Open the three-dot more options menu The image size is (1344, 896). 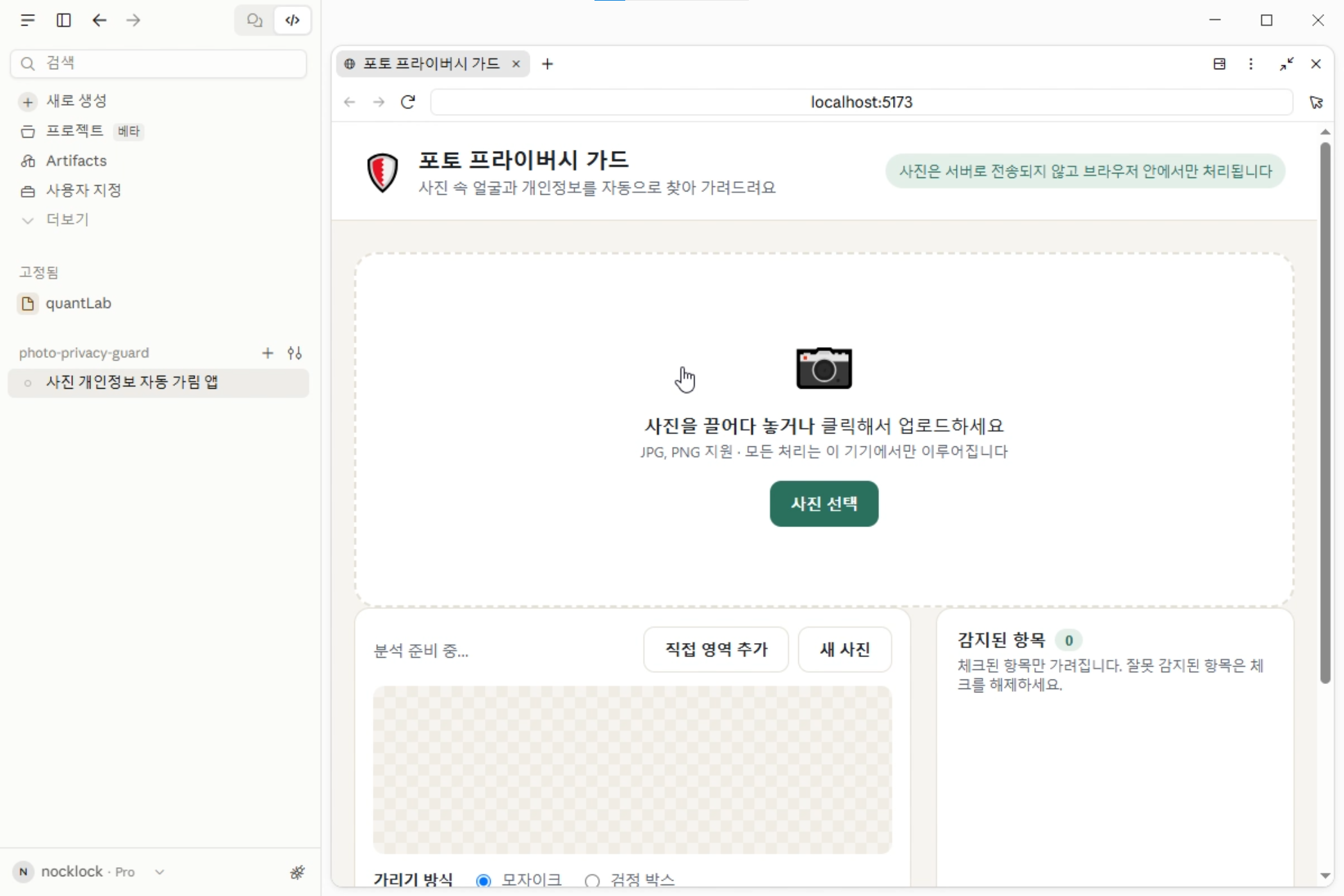[x=1251, y=63]
